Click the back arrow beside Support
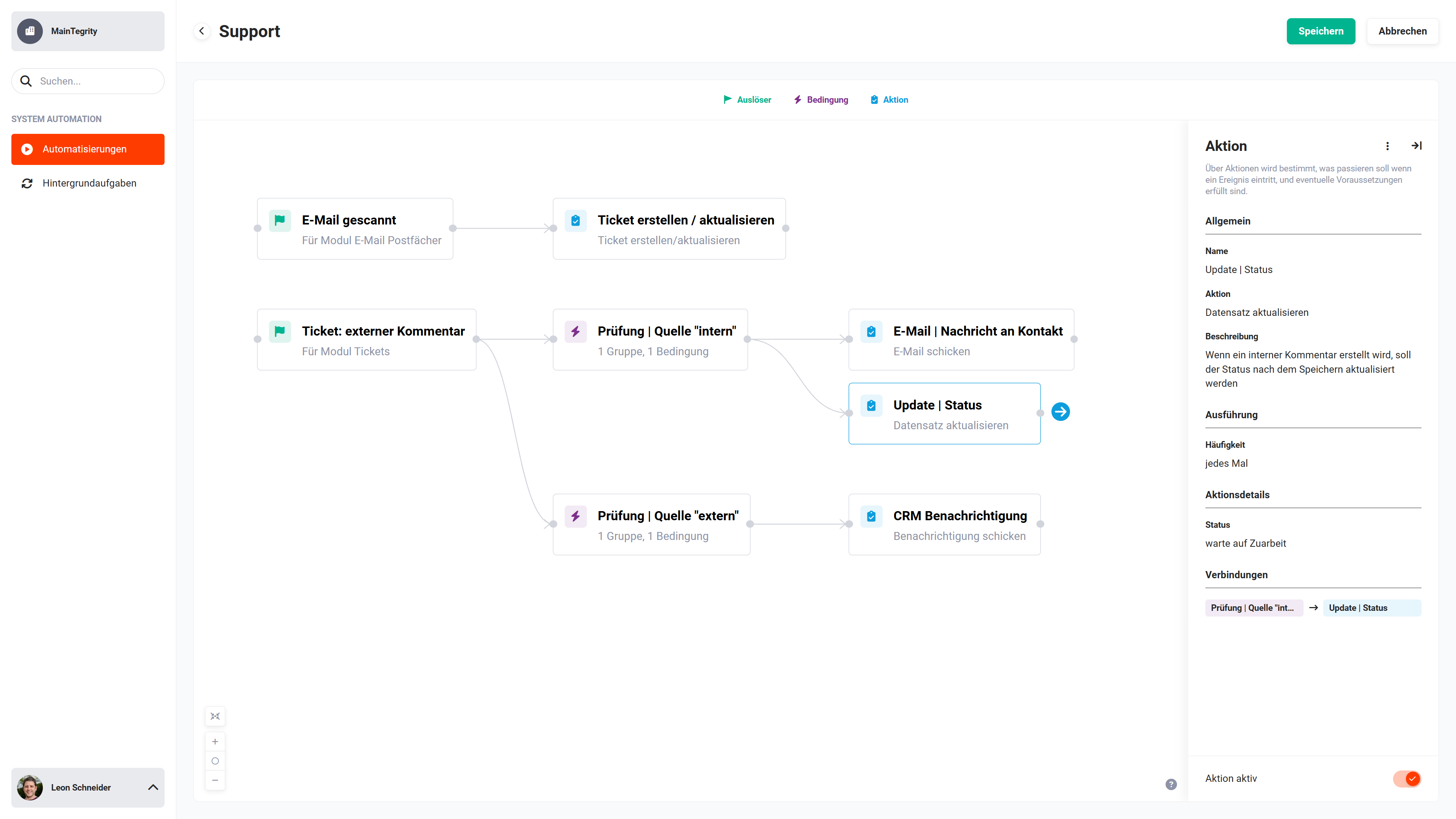Screen dimensions: 1456x819 pos(202,31)
